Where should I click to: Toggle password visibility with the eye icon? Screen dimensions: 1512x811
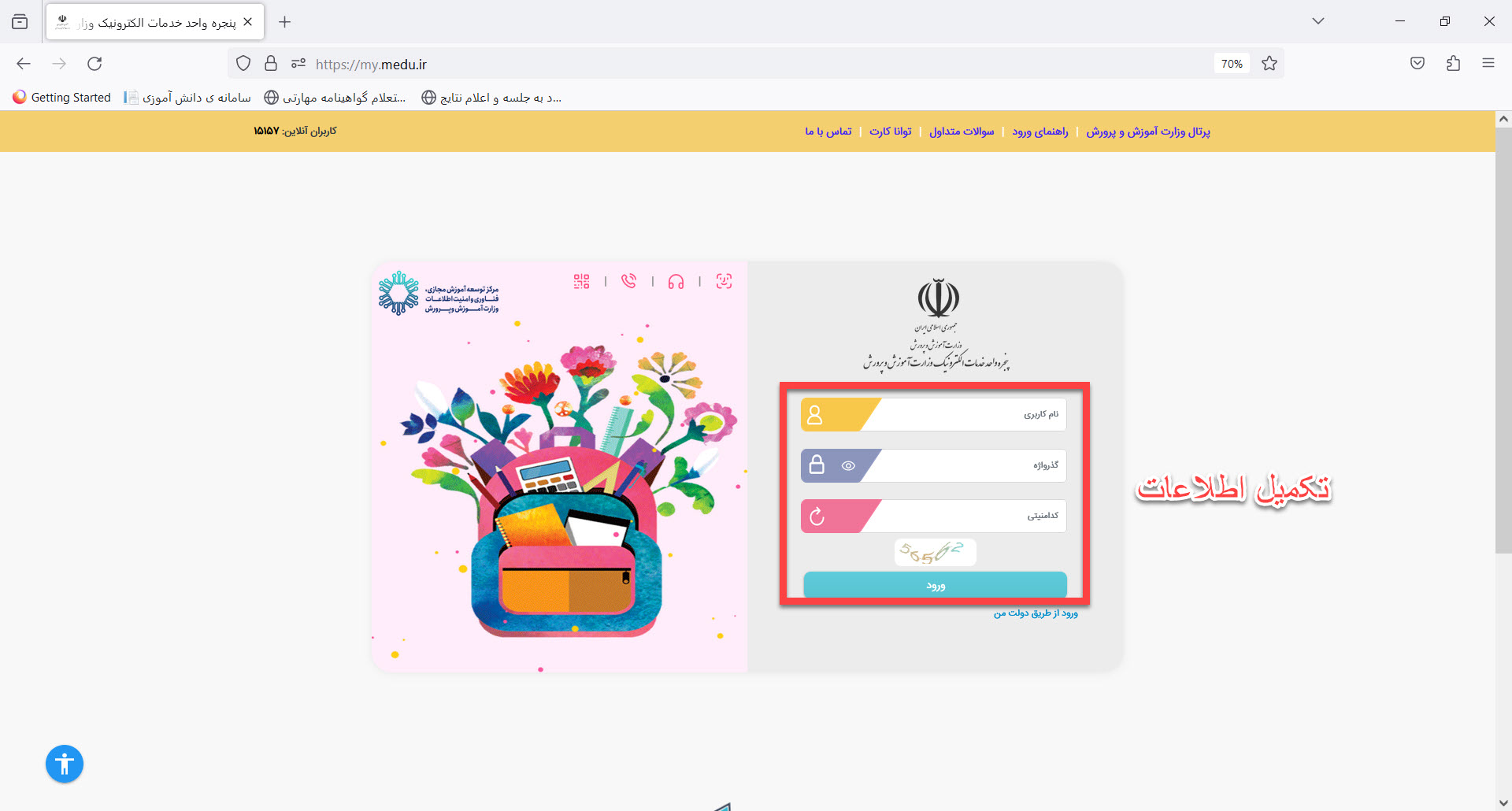848,466
